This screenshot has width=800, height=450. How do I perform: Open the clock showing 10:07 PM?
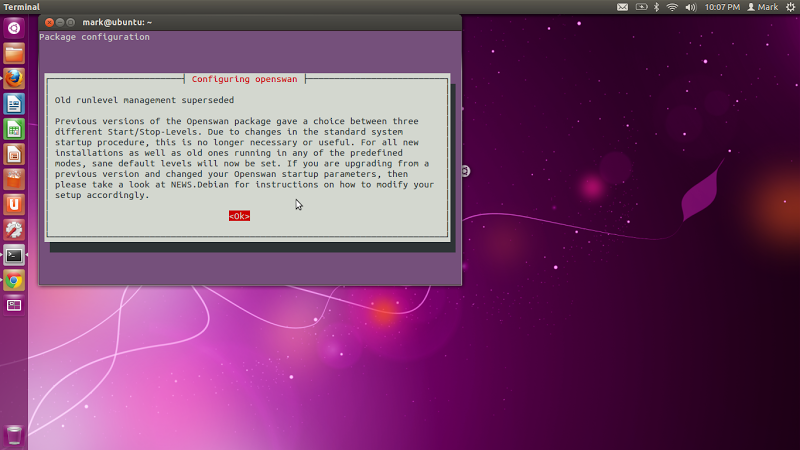tap(722, 7)
